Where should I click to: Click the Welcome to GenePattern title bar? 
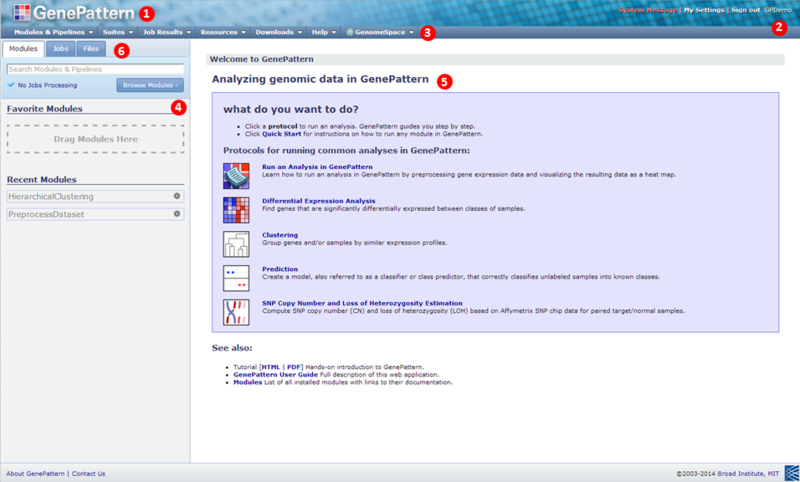(x=495, y=59)
